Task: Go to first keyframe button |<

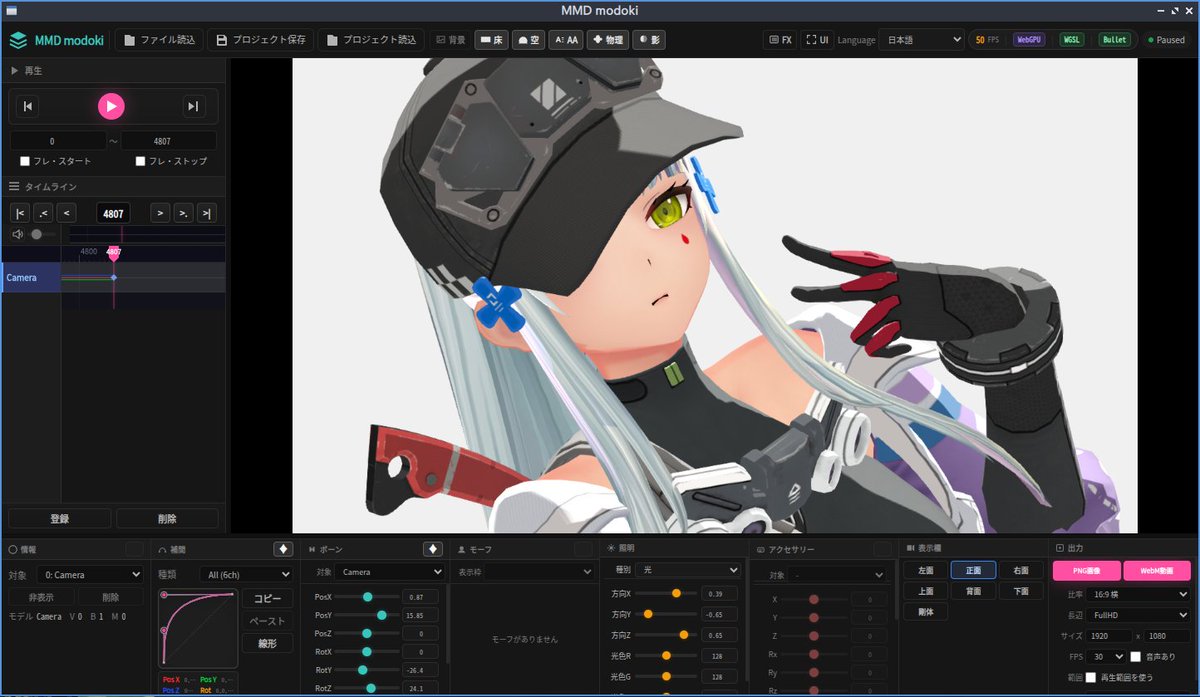Action: (x=20, y=212)
